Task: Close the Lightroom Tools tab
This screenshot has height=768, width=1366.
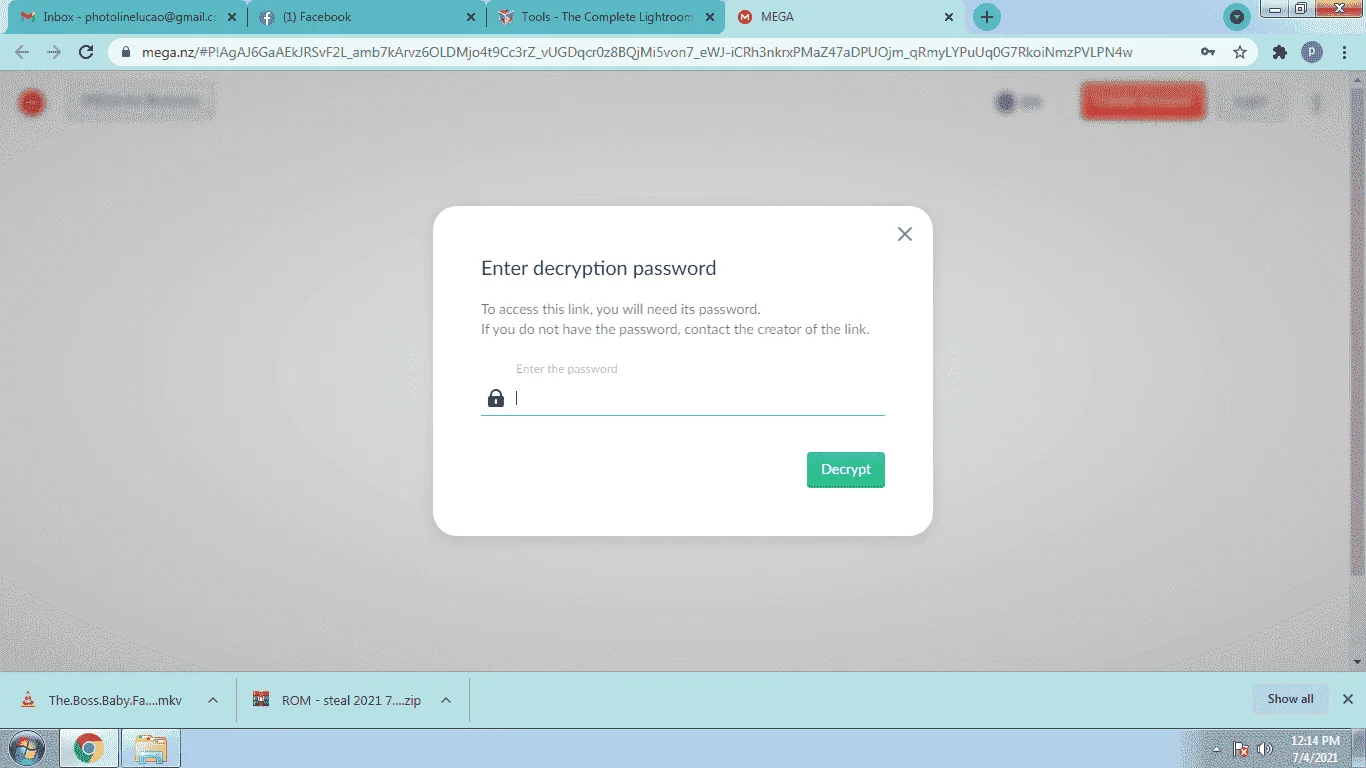Action: (x=709, y=17)
